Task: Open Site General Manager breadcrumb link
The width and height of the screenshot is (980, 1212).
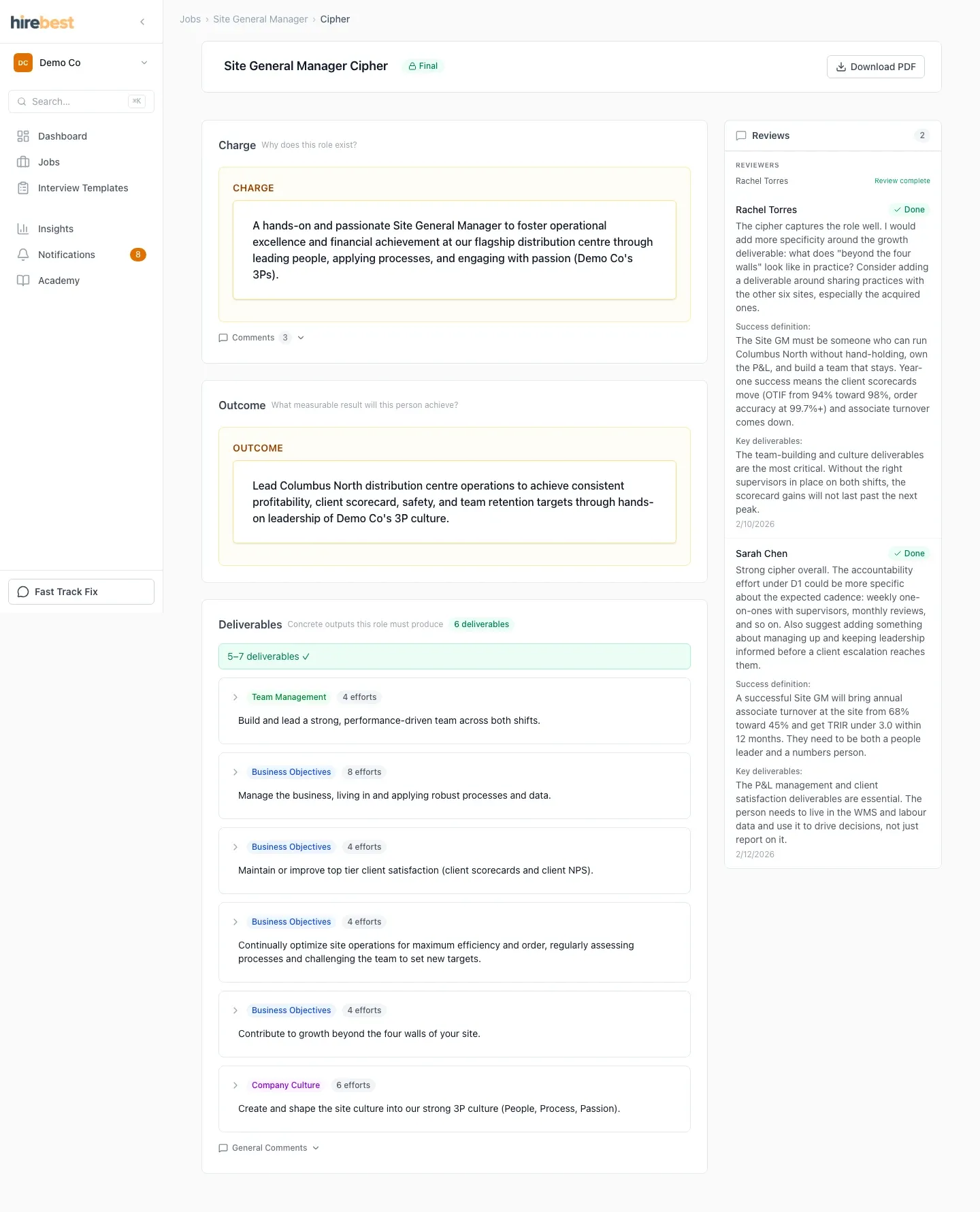Action: tap(261, 19)
